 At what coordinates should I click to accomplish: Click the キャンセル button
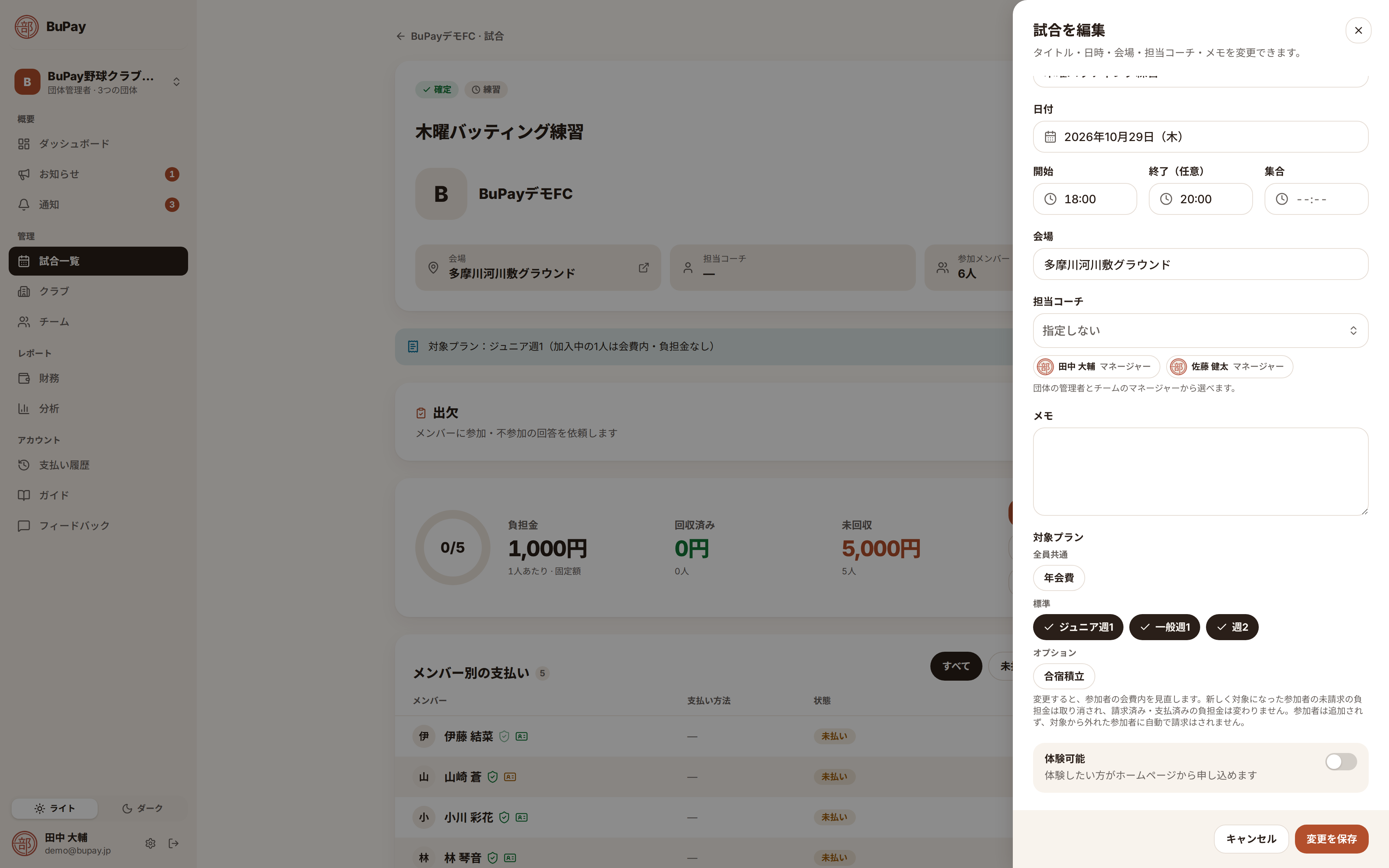[1251, 839]
